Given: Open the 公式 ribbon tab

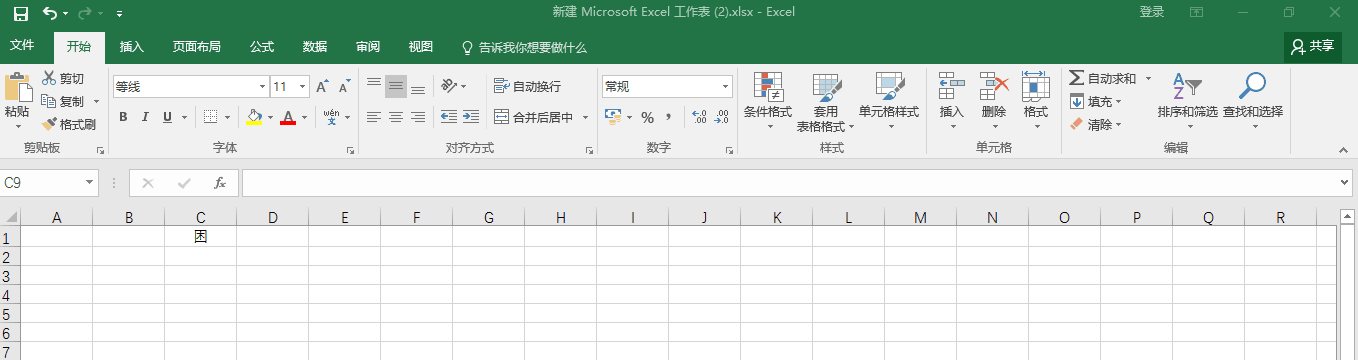Looking at the screenshot, I should point(262,47).
